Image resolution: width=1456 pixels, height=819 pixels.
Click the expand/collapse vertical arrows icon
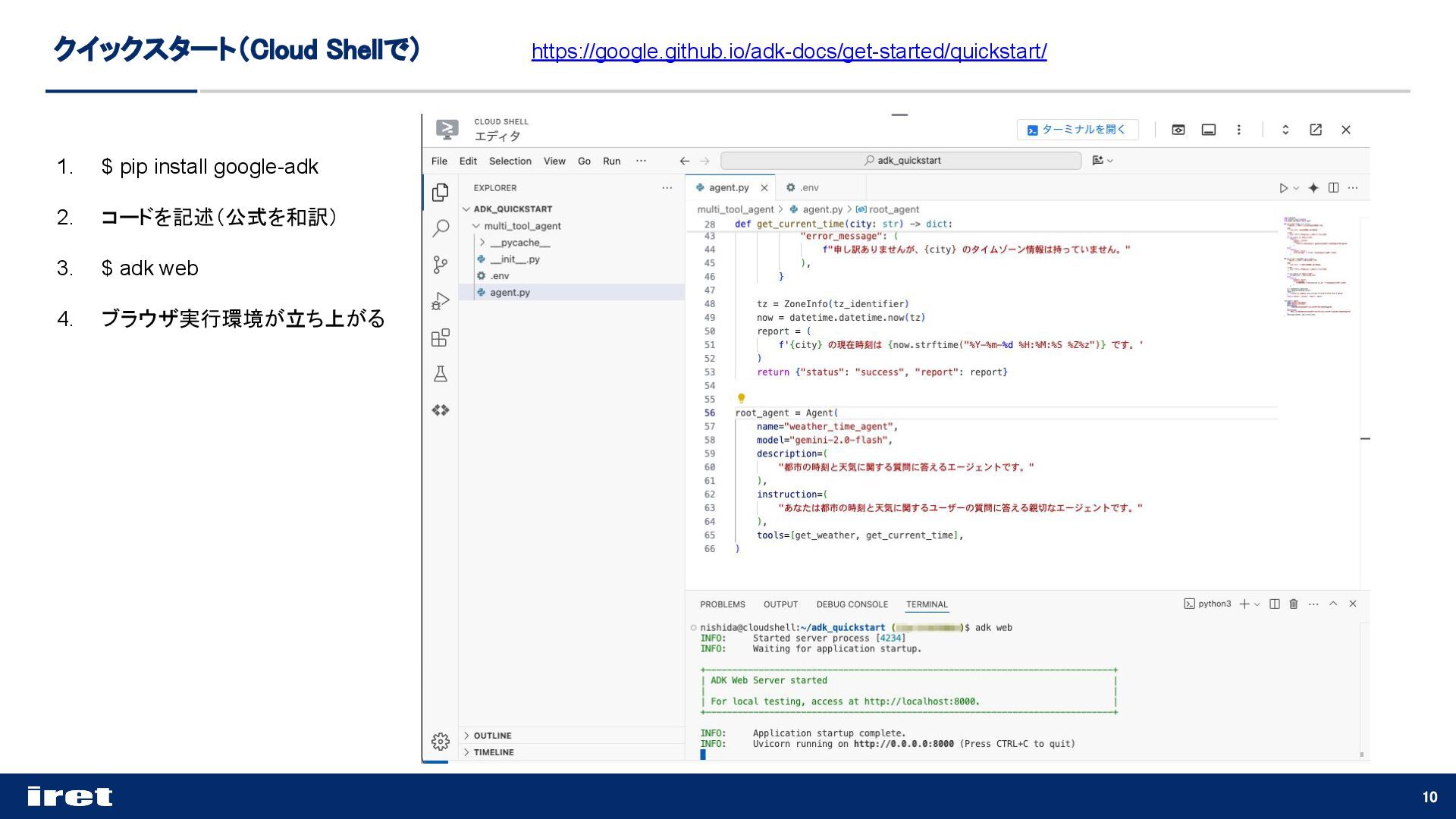[x=1285, y=130]
